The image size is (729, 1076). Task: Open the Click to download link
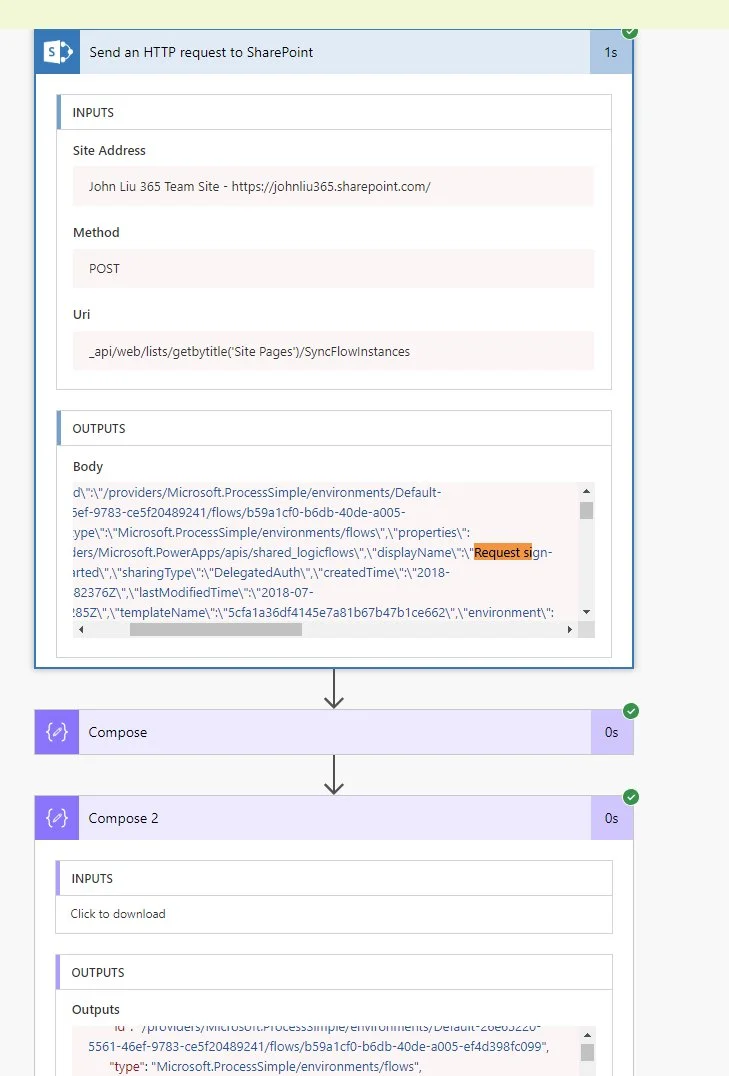(x=118, y=914)
